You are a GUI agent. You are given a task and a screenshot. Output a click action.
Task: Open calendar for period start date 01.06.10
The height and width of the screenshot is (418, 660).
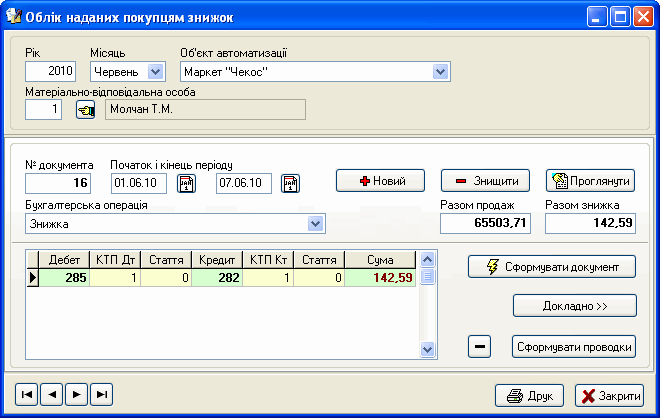(186, 184)
